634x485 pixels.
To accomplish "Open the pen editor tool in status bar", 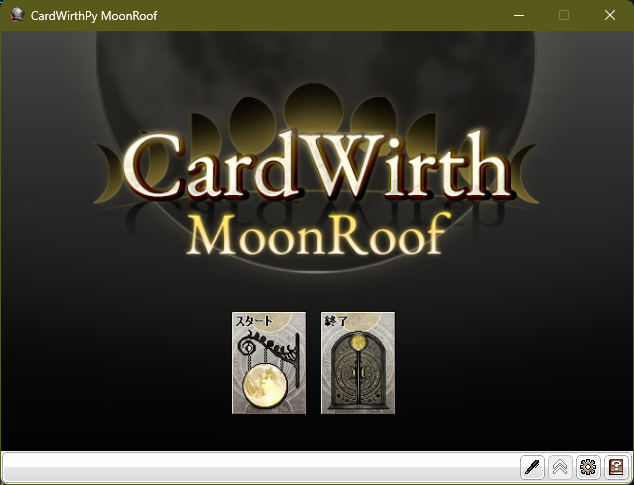I will tap(533, 467).
